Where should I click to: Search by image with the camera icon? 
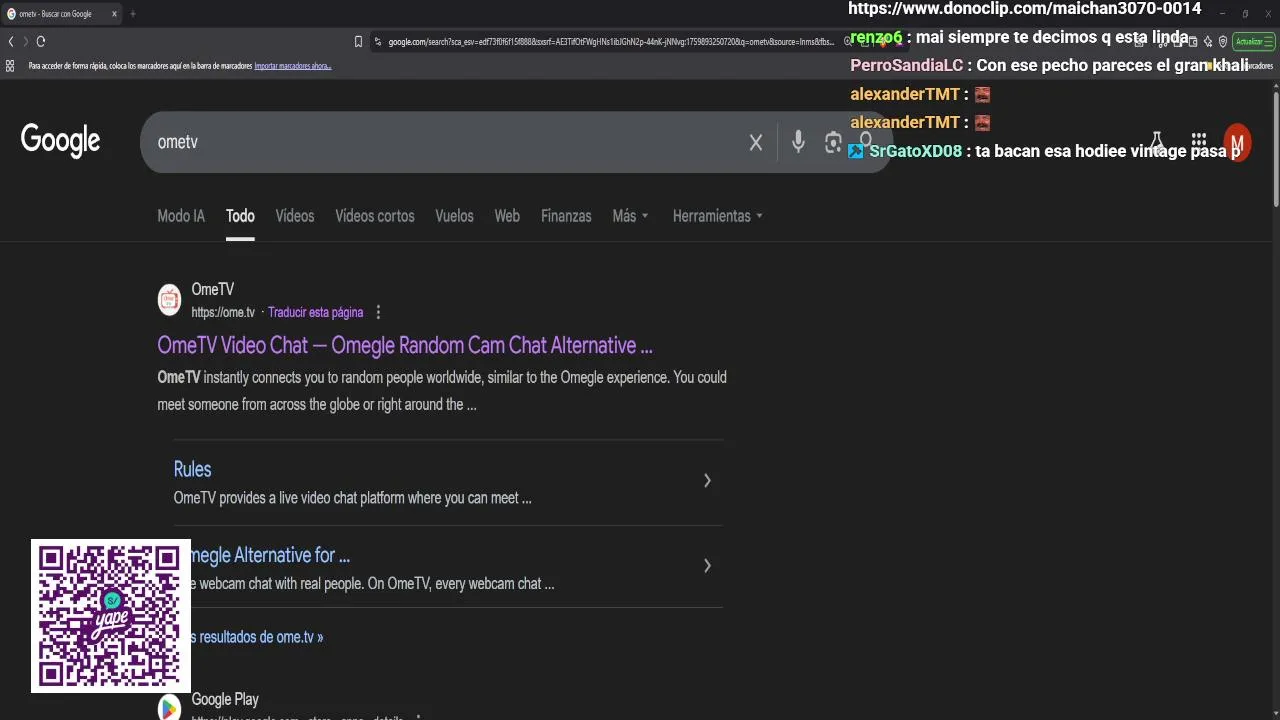[833, 143]
